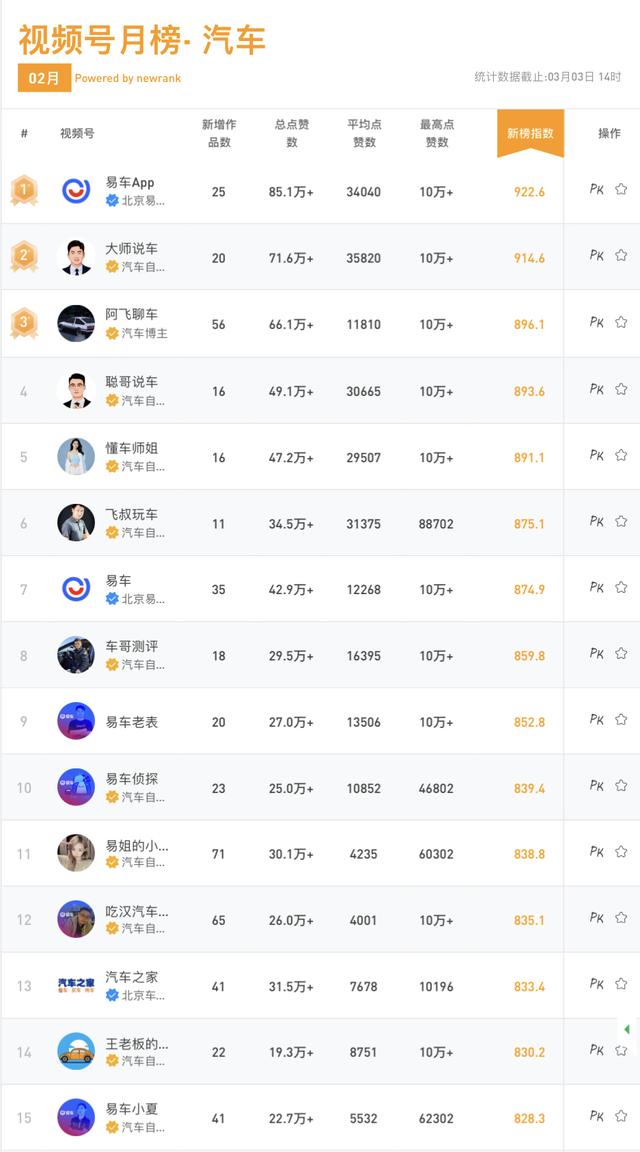Toggle favorite star for 飞叔玩车

click(x=621, y=521)
